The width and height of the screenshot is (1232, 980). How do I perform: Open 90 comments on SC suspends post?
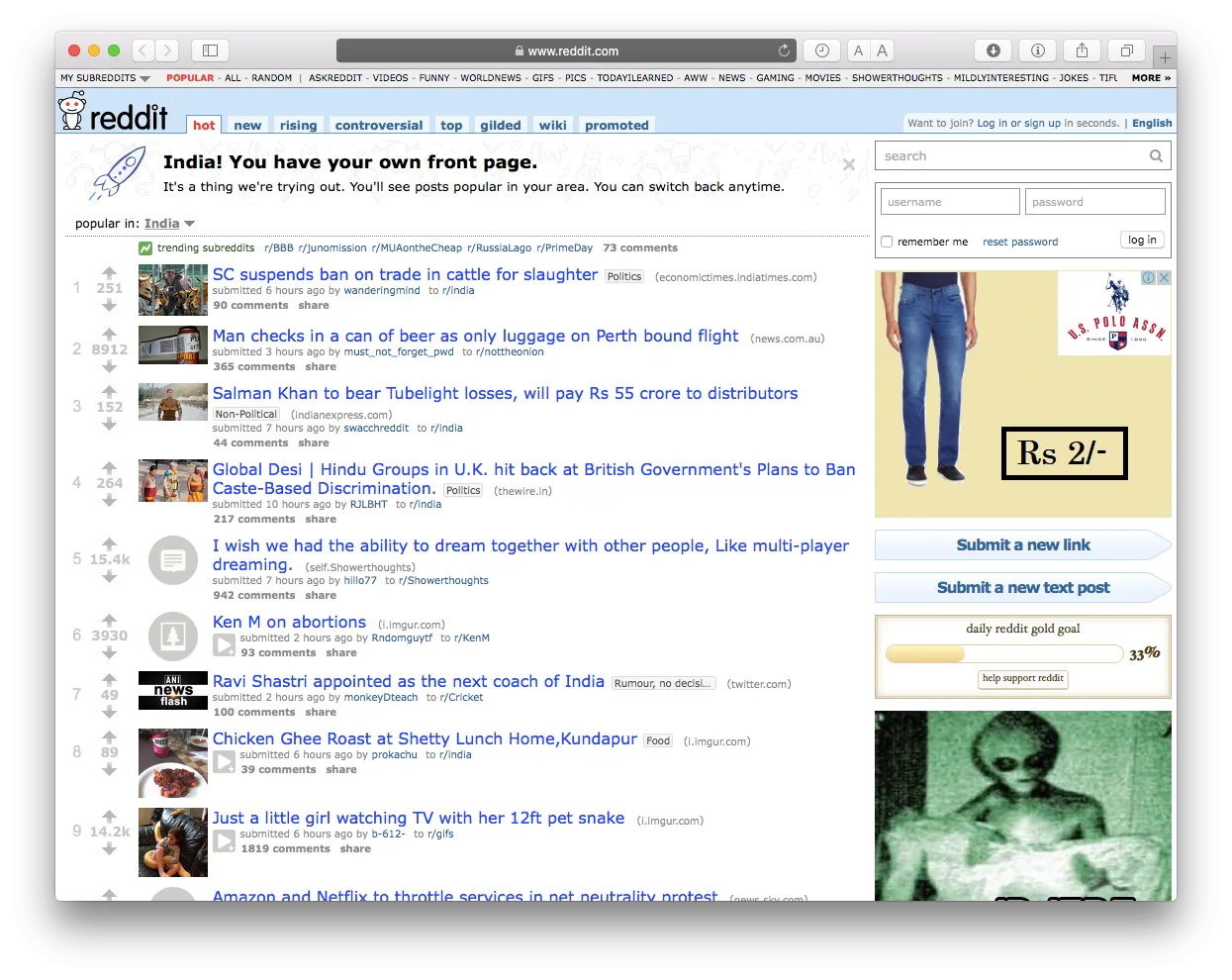point(250,306)
